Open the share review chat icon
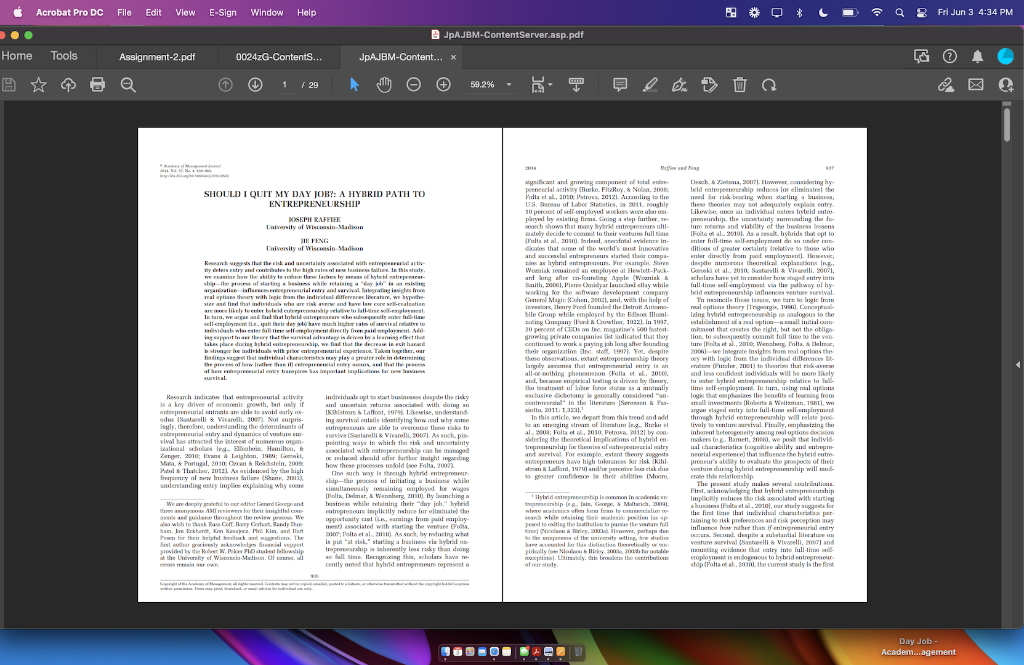Screen dimensions: 1024x665 (921, 57)
